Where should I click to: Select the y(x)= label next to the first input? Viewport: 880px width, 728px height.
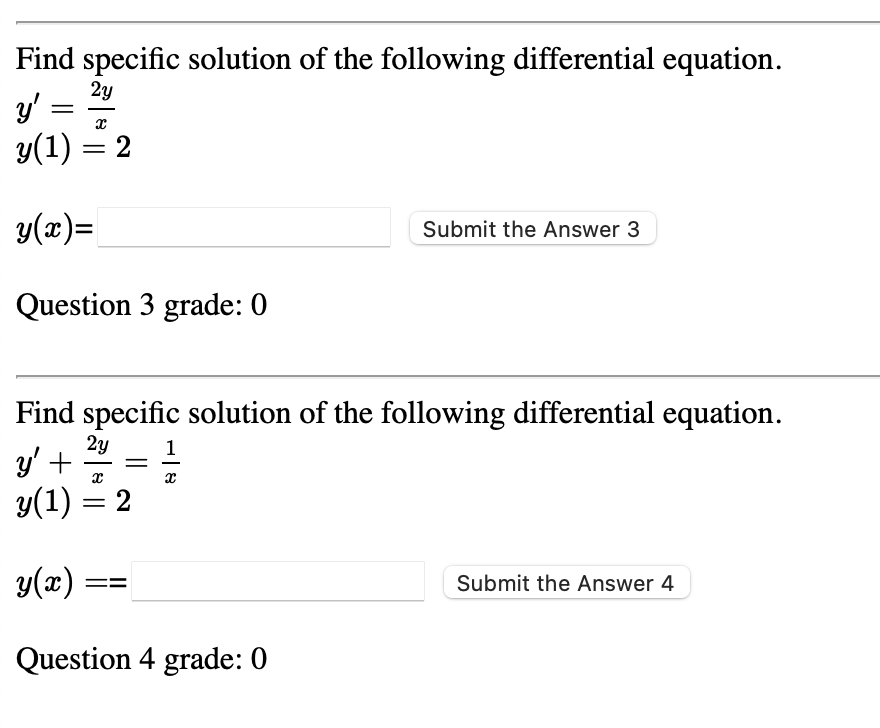click(48, 228)
